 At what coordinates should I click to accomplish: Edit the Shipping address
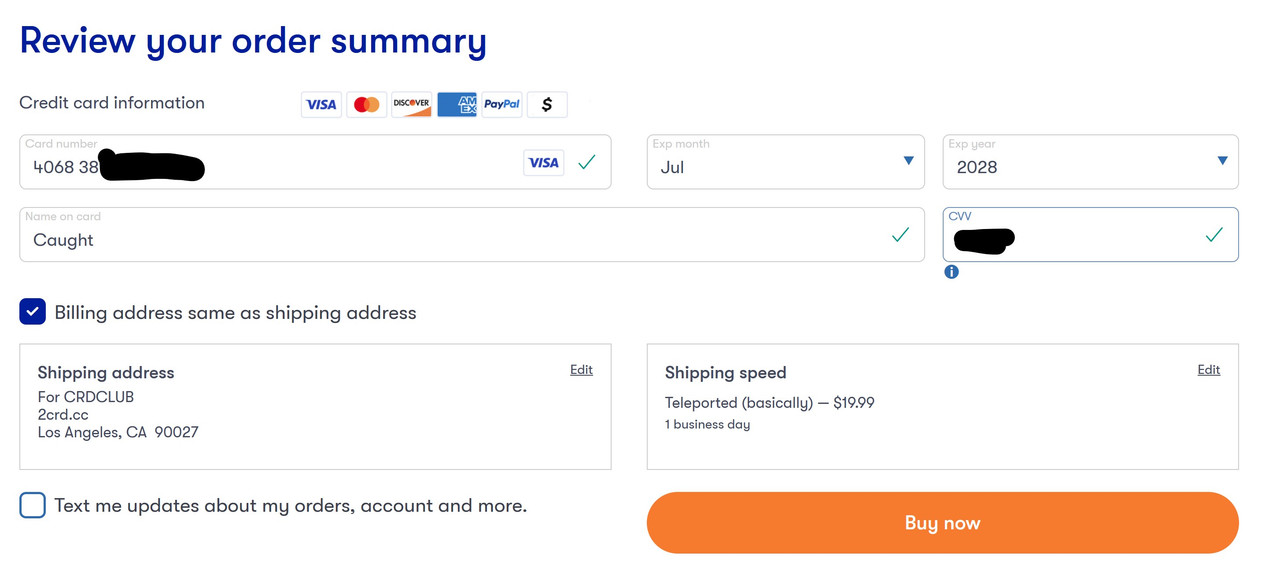581,370
